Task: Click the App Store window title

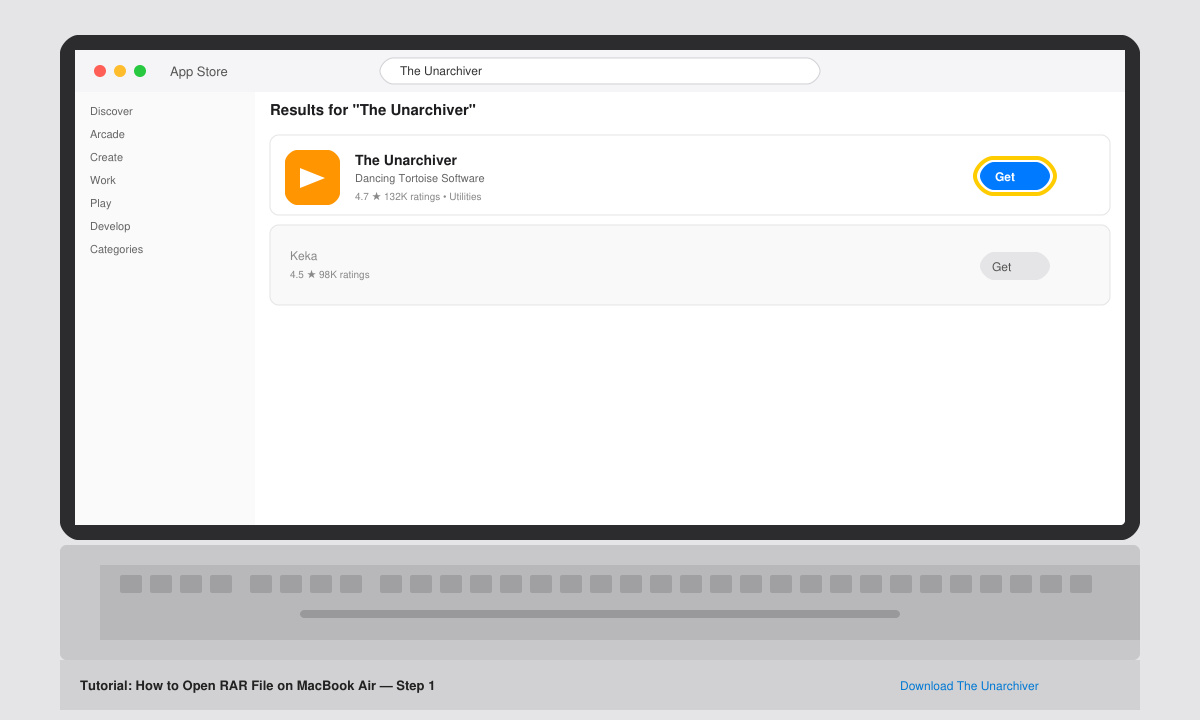Action: [199, 72]
